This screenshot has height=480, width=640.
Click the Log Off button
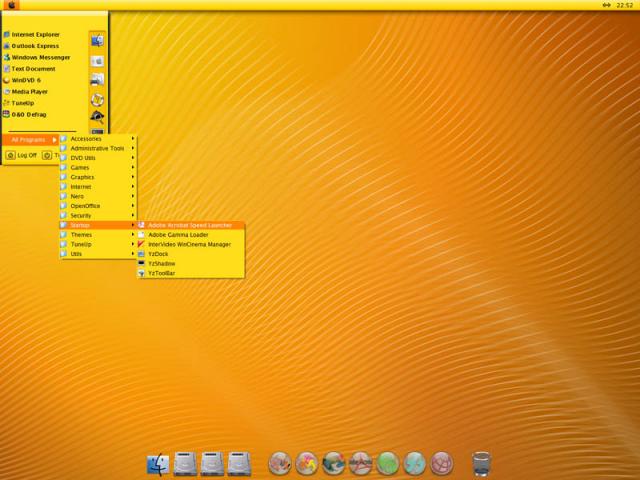coord(22,156)
